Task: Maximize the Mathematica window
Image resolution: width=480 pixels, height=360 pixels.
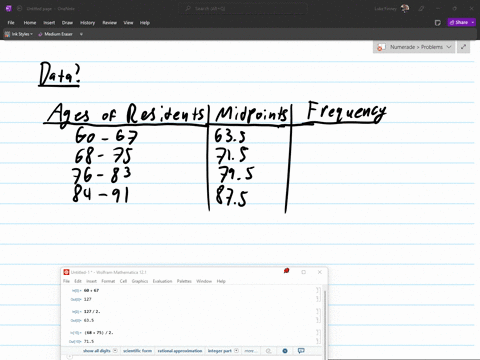Action: pos(304,272)
